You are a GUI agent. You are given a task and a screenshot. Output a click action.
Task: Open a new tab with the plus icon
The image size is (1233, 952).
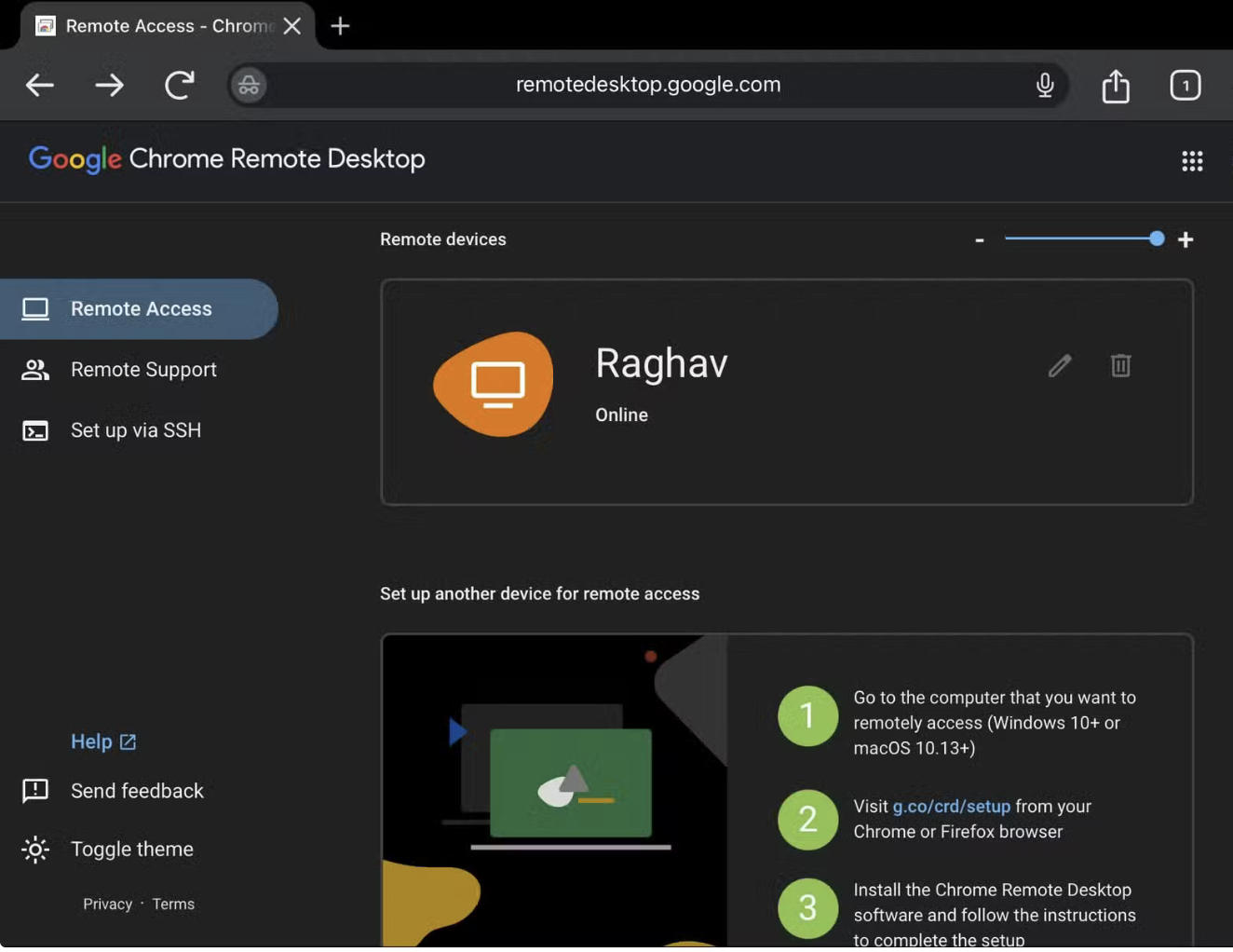(340, 26)
